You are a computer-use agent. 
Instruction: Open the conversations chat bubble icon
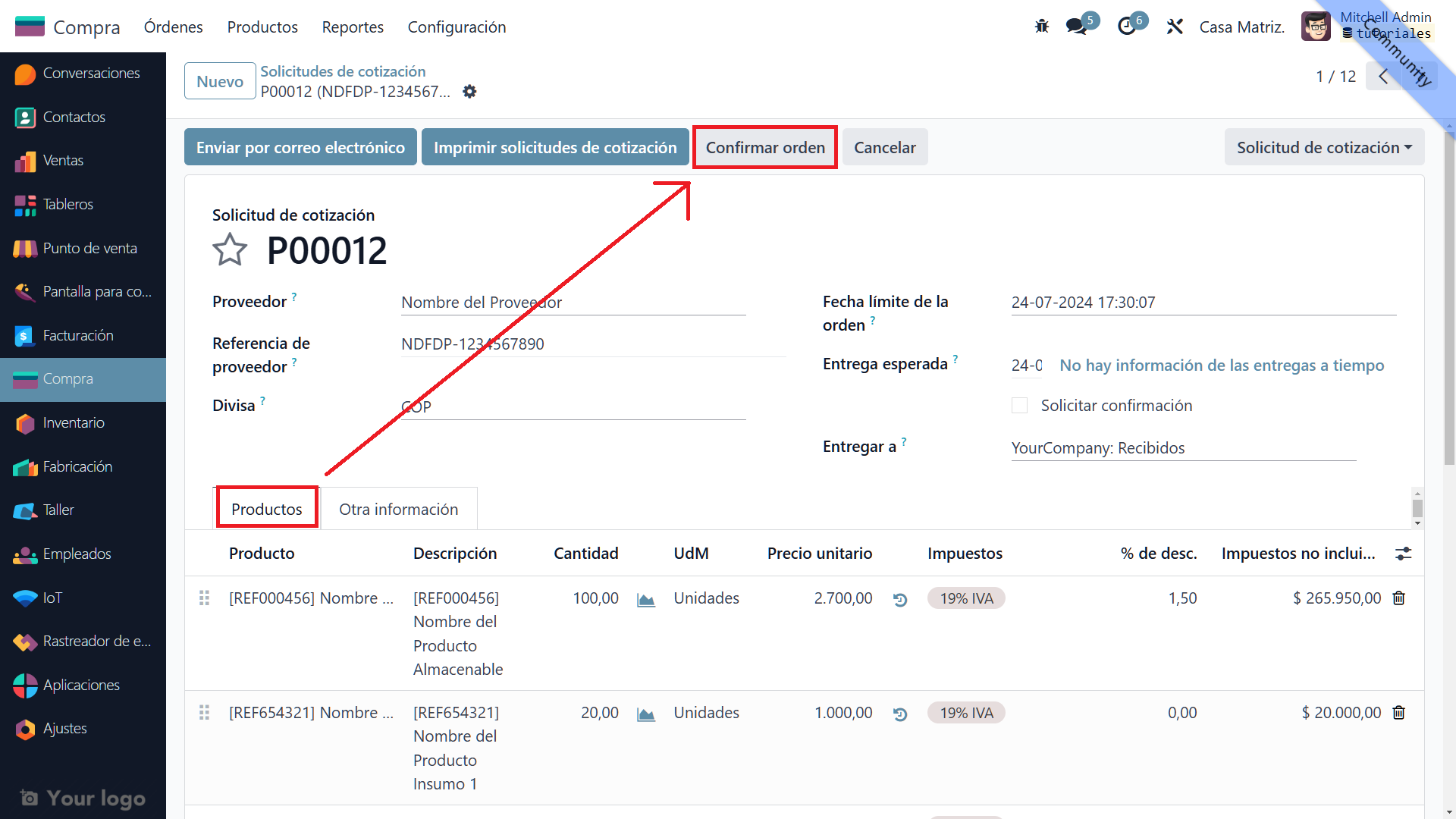click(1076, 27)
